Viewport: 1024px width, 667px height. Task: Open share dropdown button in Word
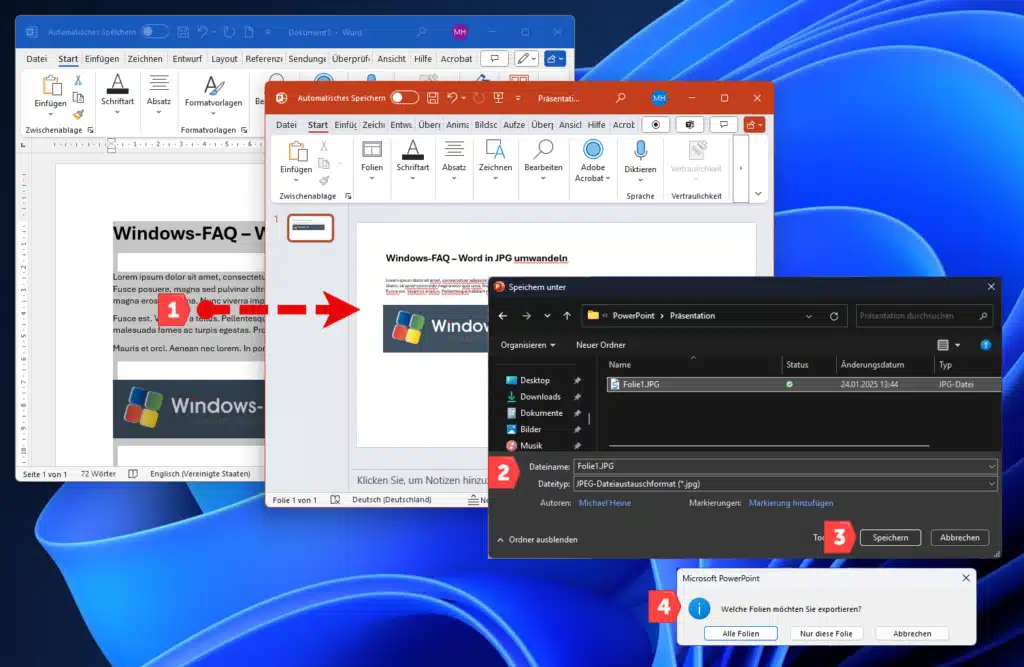(x=554, y=59)
